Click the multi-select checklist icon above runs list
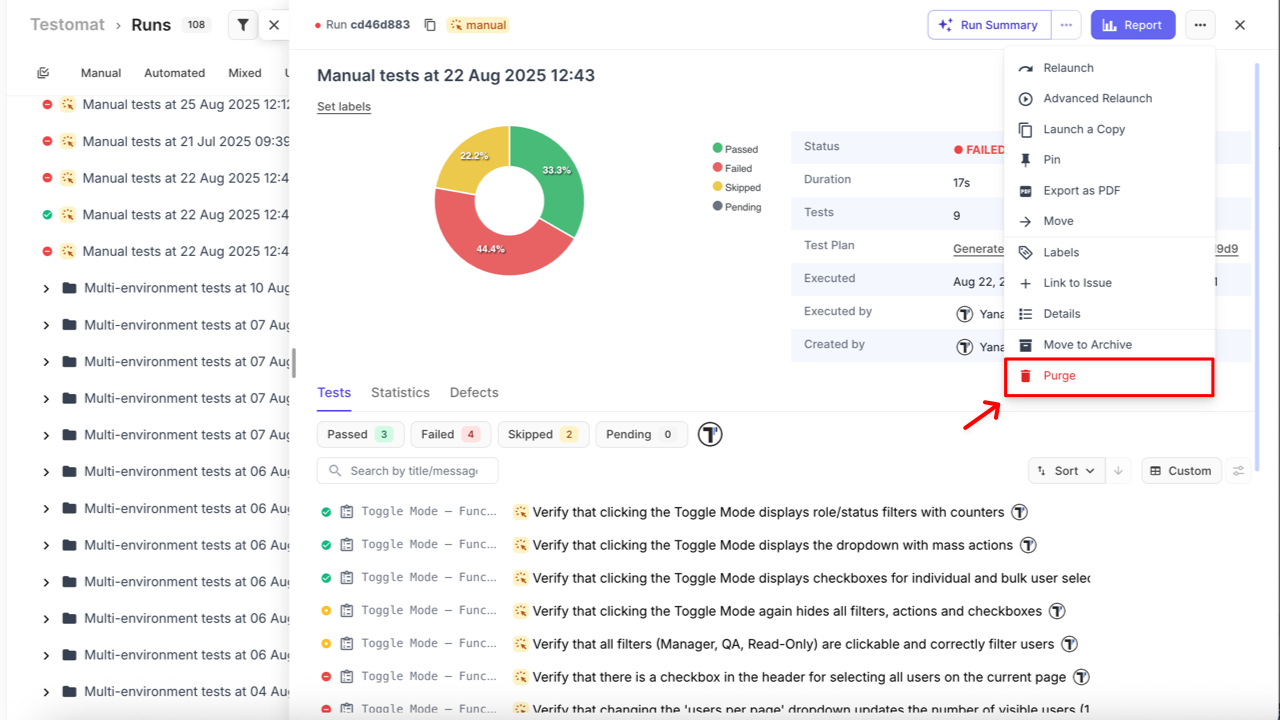This screenshot has width=1280, height=720. [x=43, y=73]
